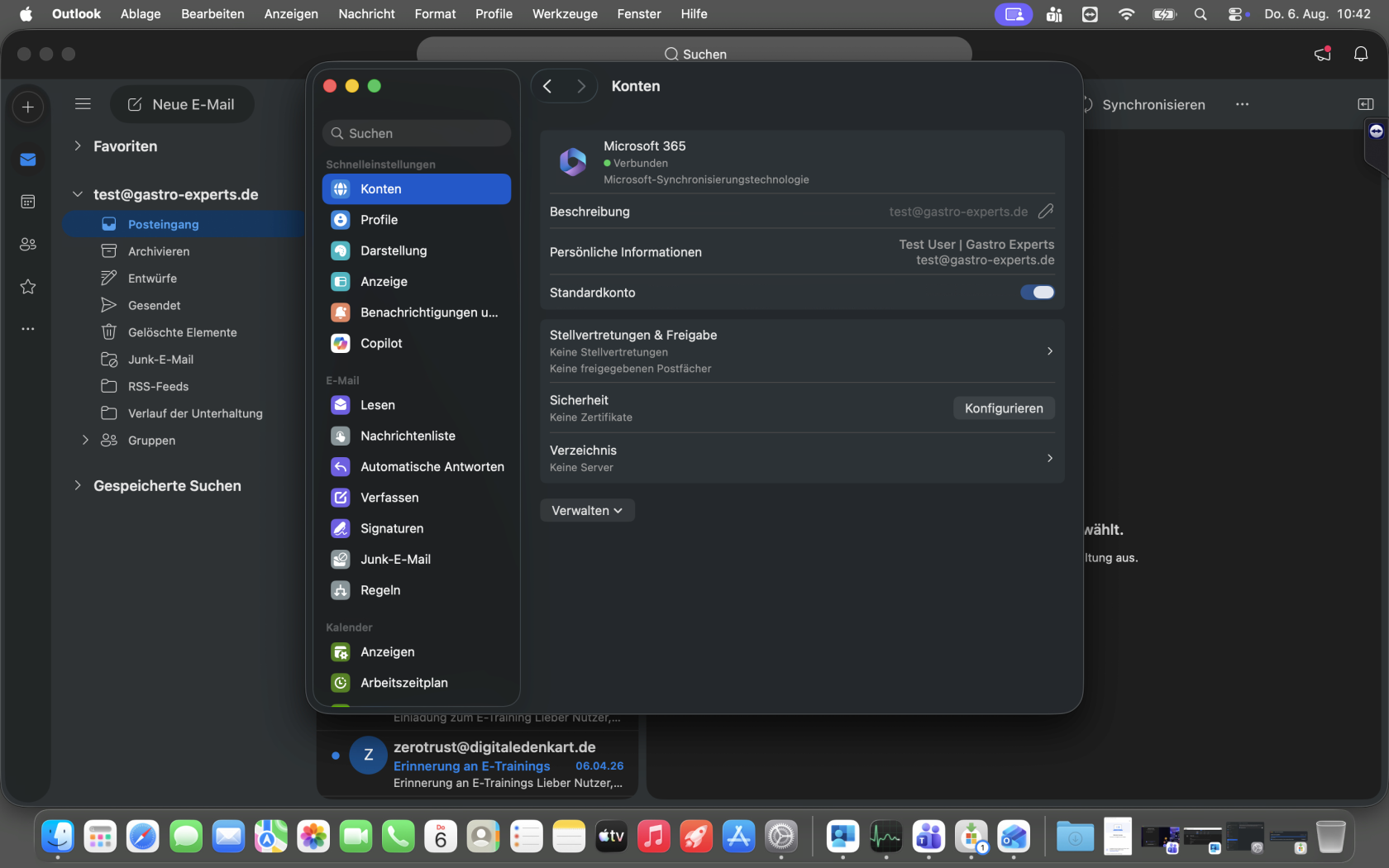Viewport: 1389px width, 868px height.
Task: Open the Posteingang folder
Action: (184, 224)
